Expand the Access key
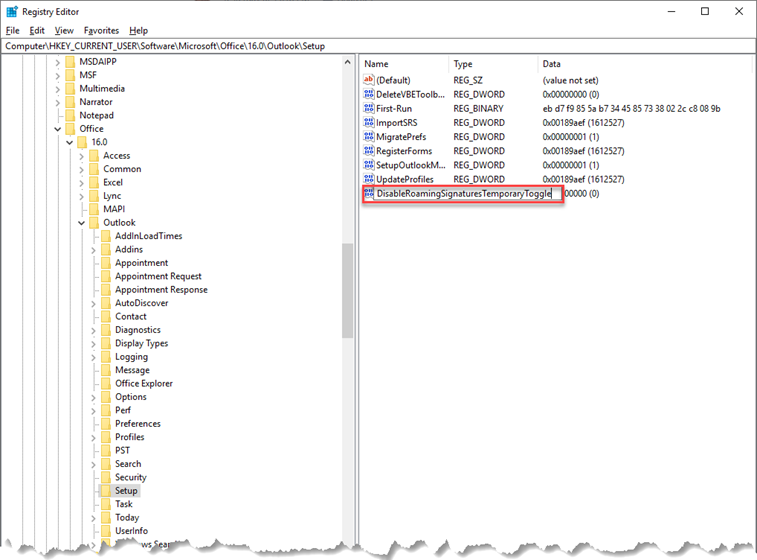 pos(82,156)
